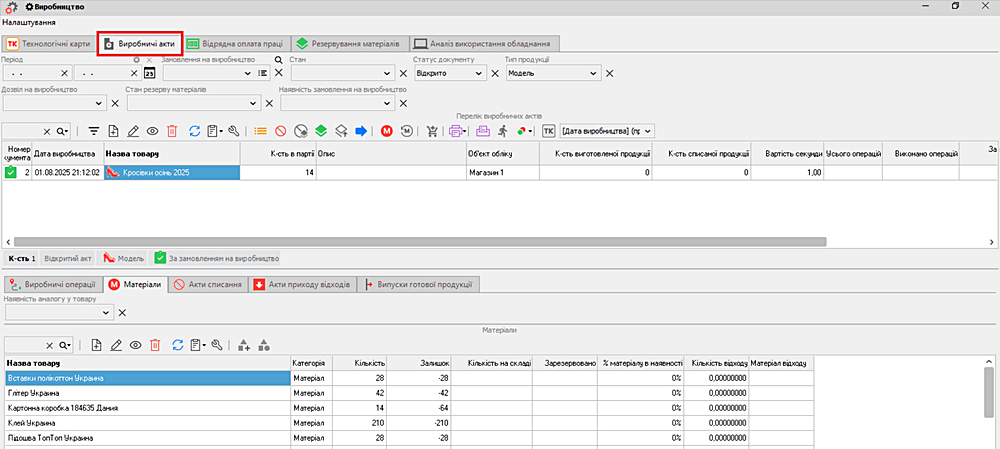The width and height of the screenshot is (1000, 449).
Task: Click the shopping cart icon in acts toolbar
Action: [x=432, y=131]
